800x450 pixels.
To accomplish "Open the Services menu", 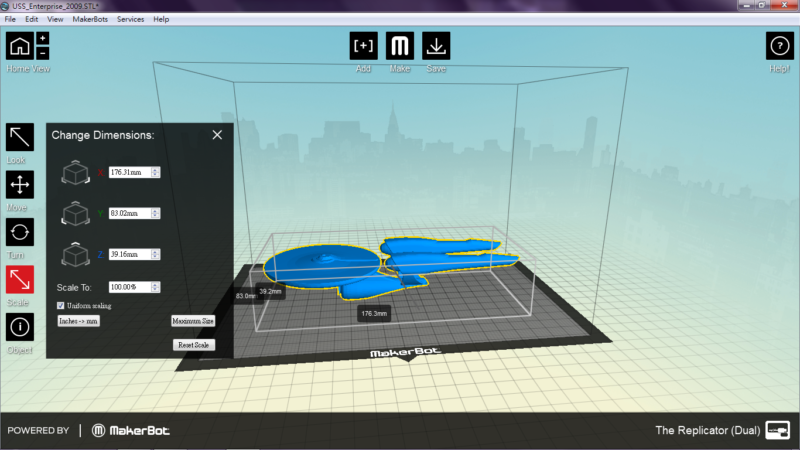I will (131, 19).
